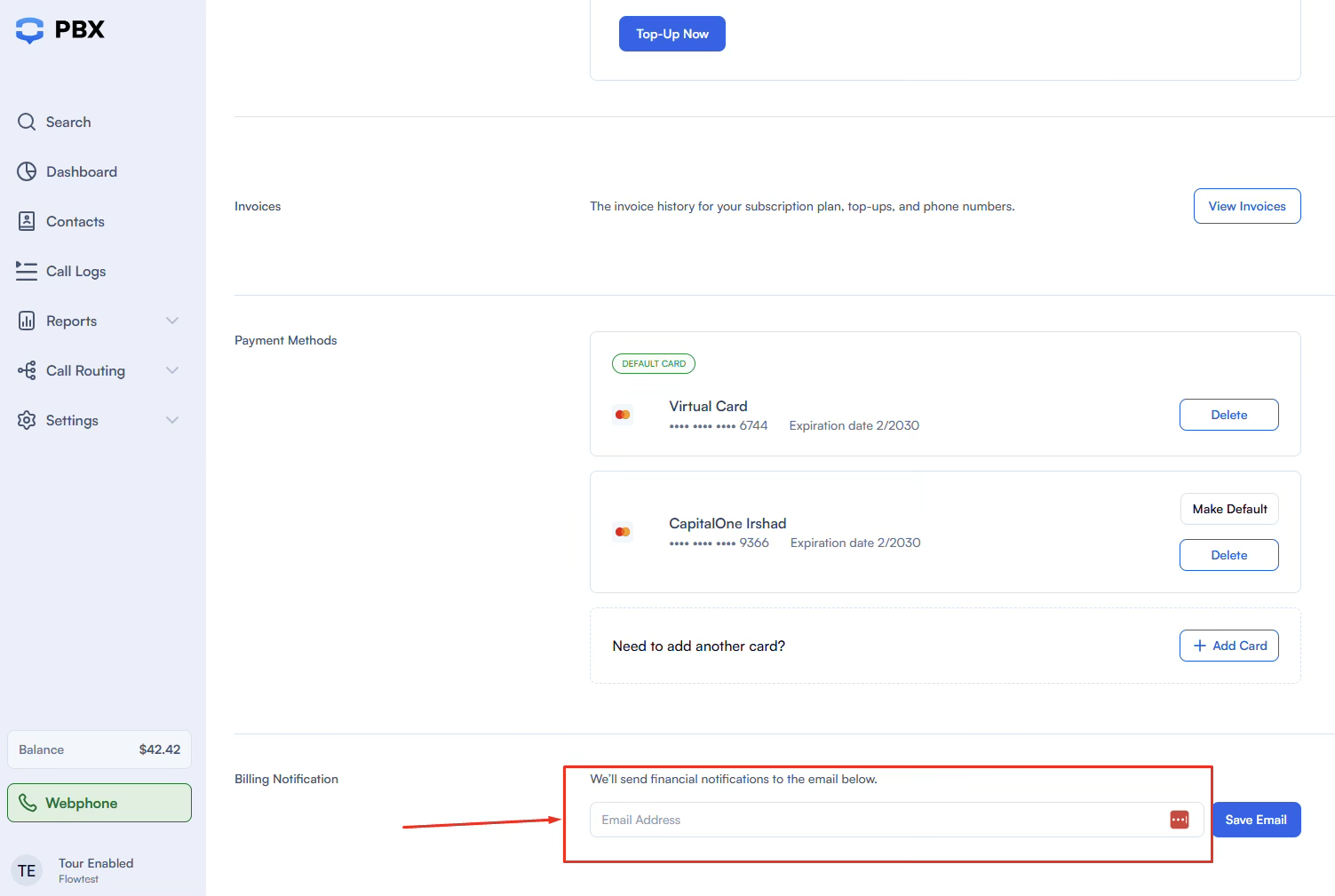
Task: Click the Reports bar chart icon
Action: [27, 321]
